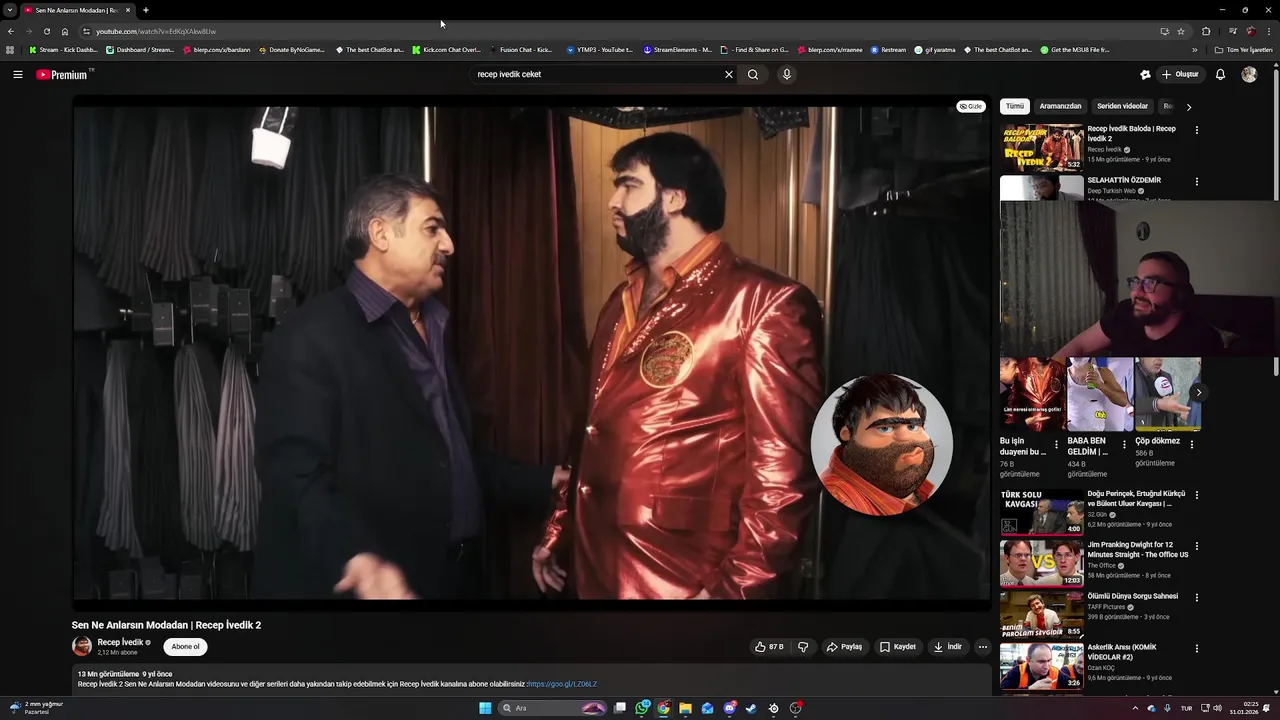Open the Jim Pranking Dwight thumbnail
This screenshot has width=1280, height=720.
pyautogui.click(x=1042, y=563)
